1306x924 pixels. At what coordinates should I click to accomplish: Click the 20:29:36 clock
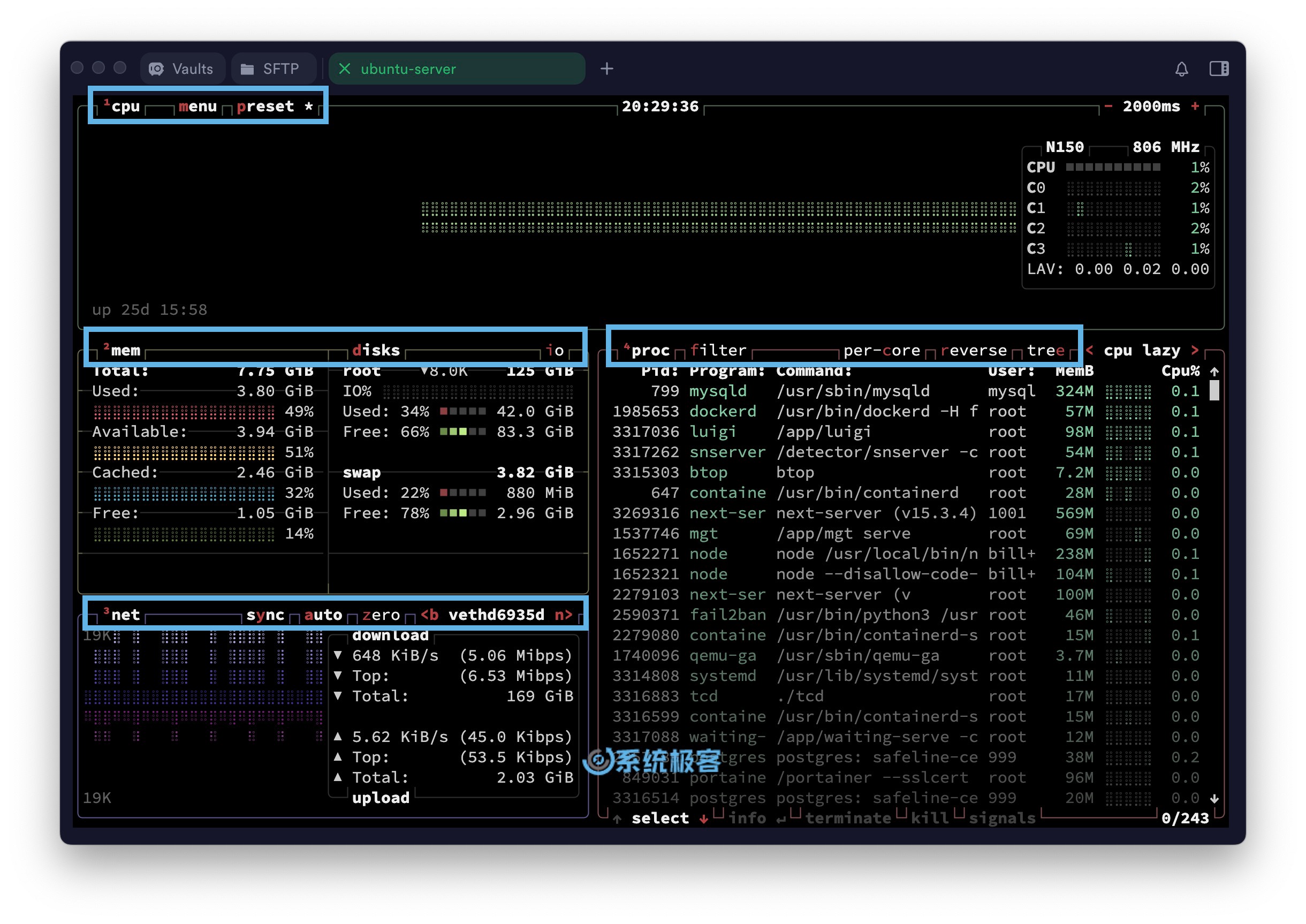660,107
